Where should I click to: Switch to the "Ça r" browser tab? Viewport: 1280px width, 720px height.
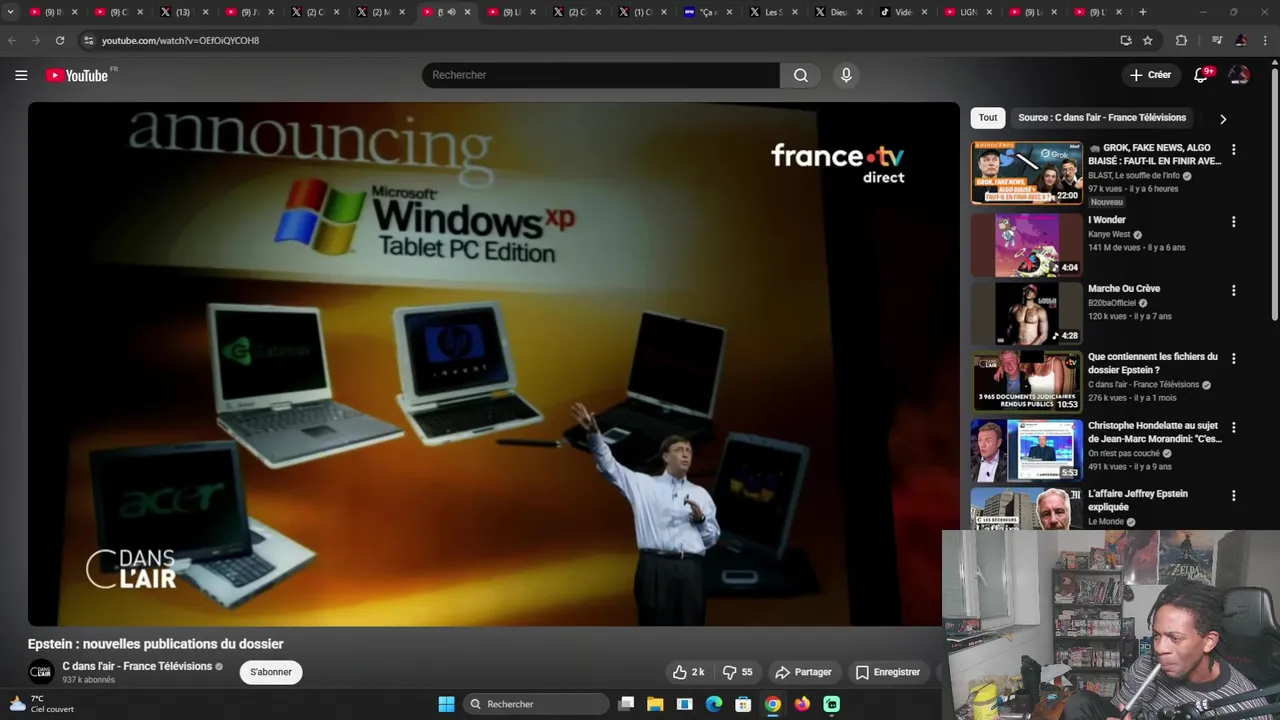point(708,12)
